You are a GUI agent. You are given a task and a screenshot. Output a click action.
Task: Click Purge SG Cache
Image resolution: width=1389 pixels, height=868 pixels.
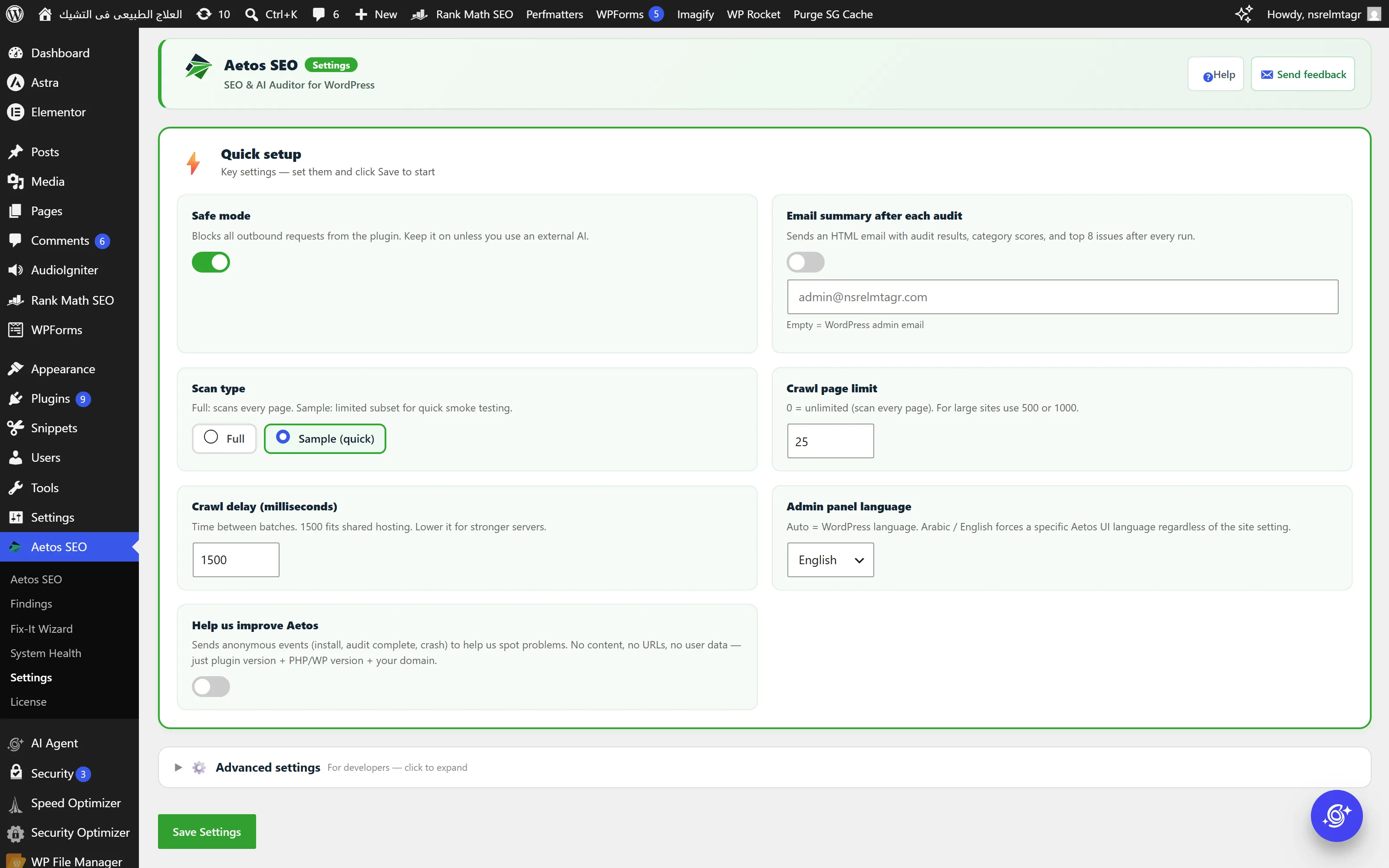coord(833,14)
